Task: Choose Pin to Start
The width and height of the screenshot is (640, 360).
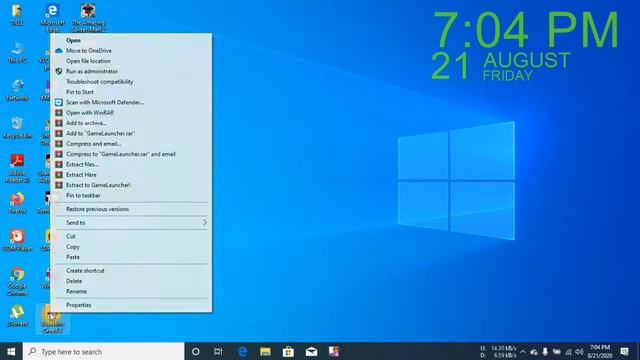Action: (x=131, y=92)
